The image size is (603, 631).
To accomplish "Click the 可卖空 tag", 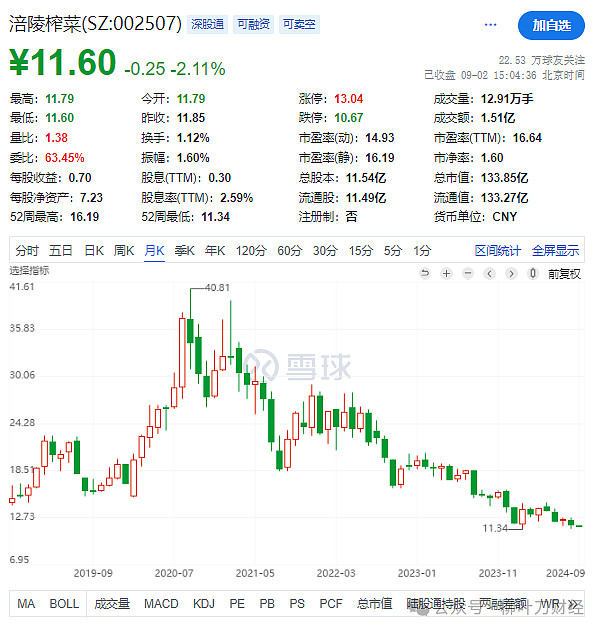I will (x=299, y=25).
